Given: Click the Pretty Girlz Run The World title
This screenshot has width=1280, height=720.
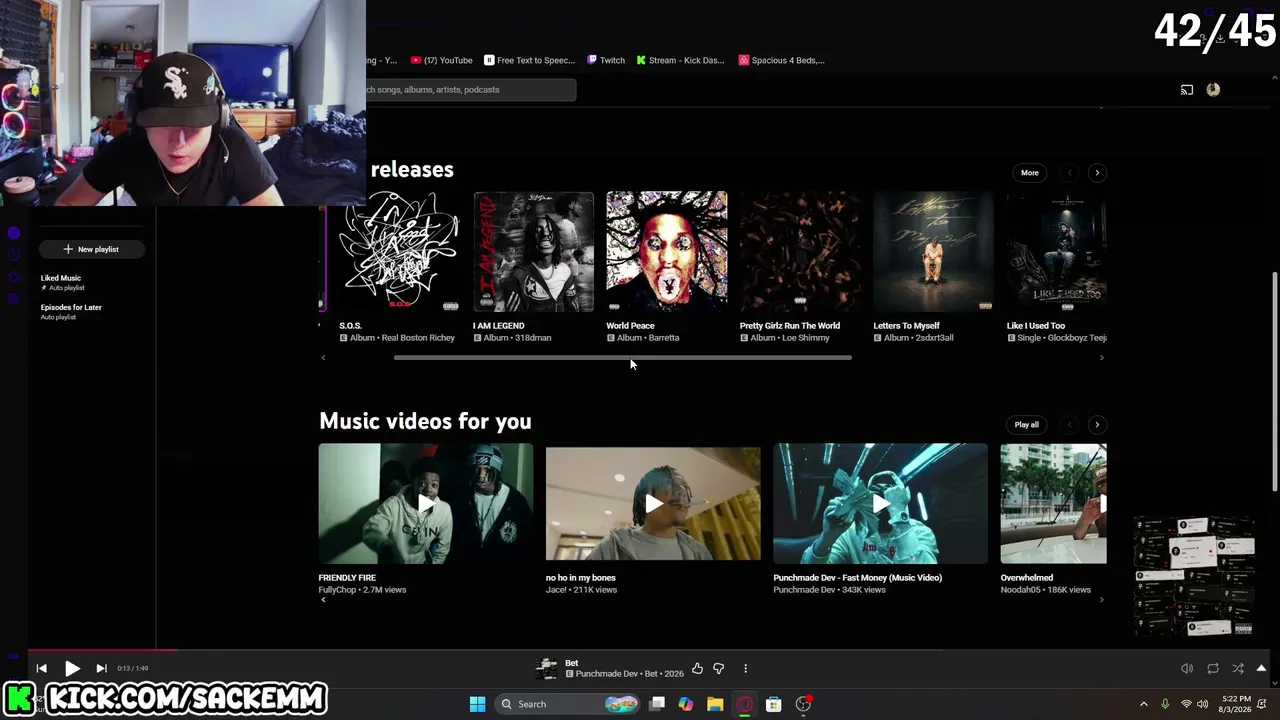Looking at the screenshot, I should (x=790, y=326).
